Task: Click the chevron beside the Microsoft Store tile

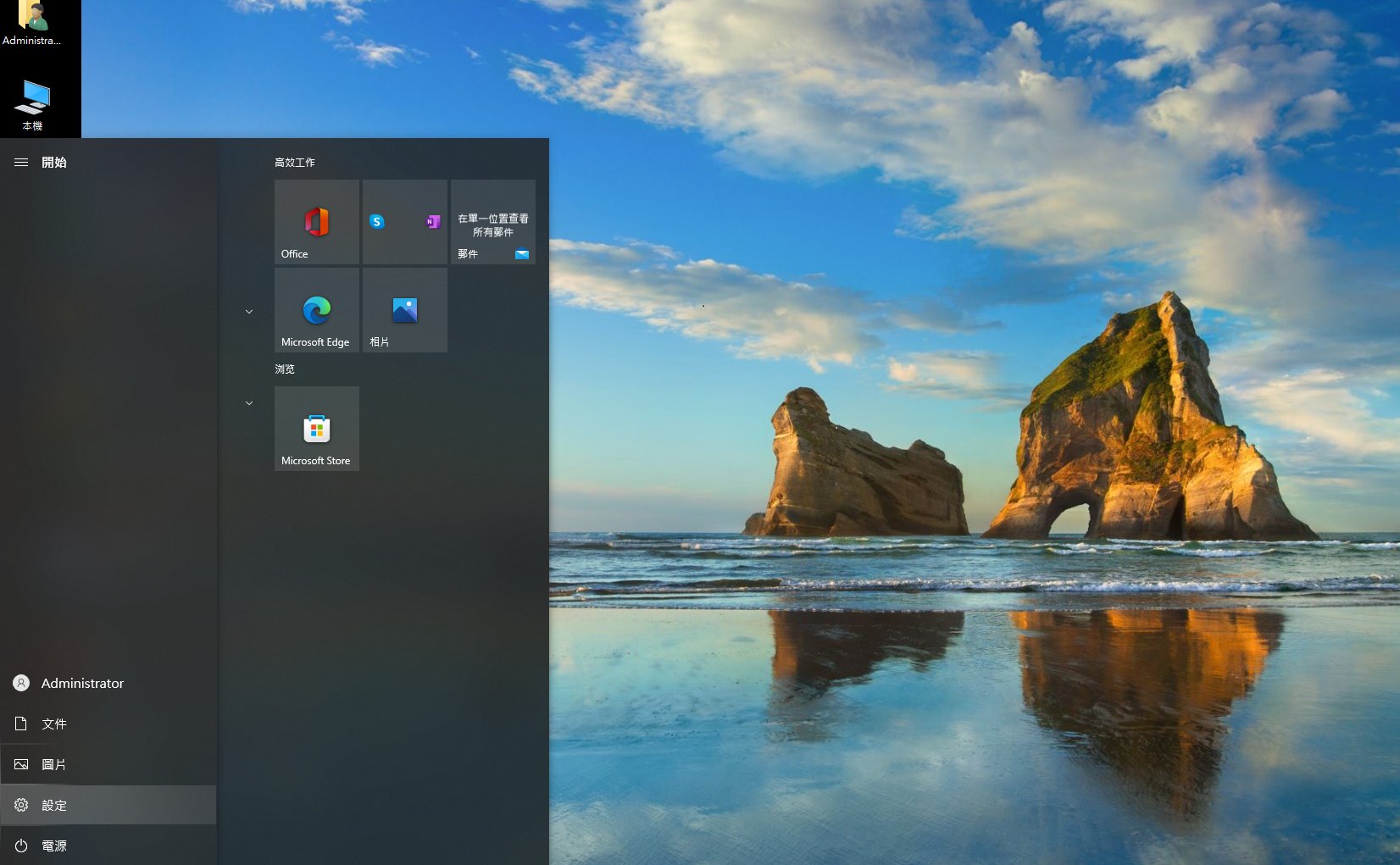Action: pyautogui.click(x=249, y=403)
